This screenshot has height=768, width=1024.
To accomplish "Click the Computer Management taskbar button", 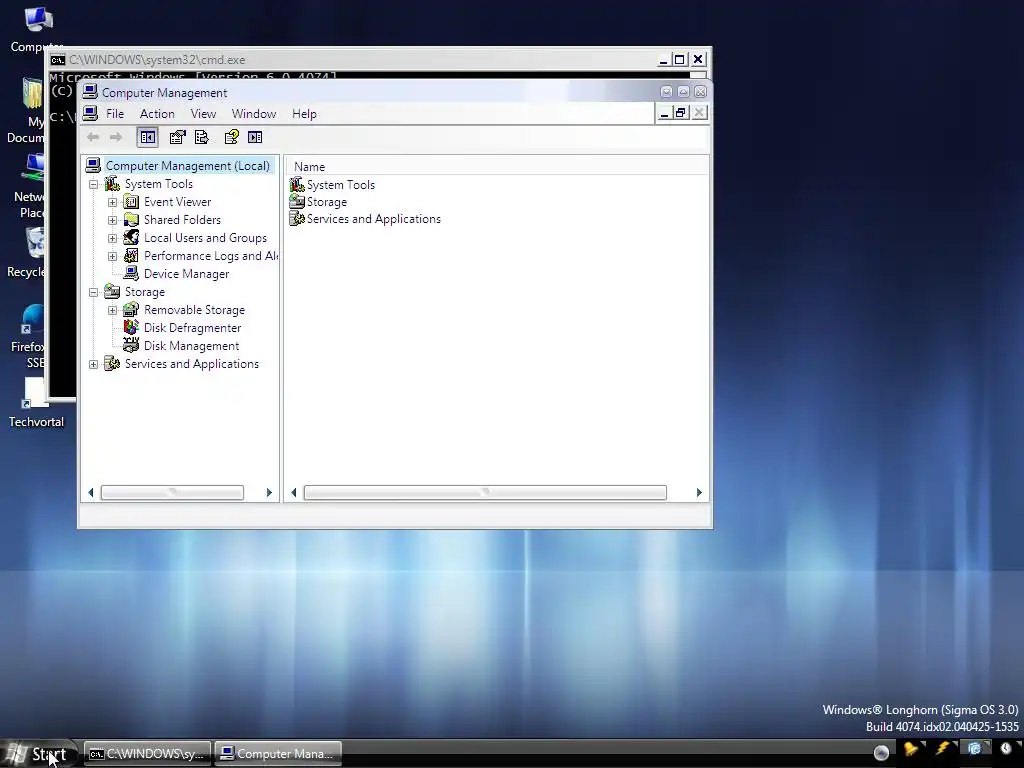I will [279, 754].
